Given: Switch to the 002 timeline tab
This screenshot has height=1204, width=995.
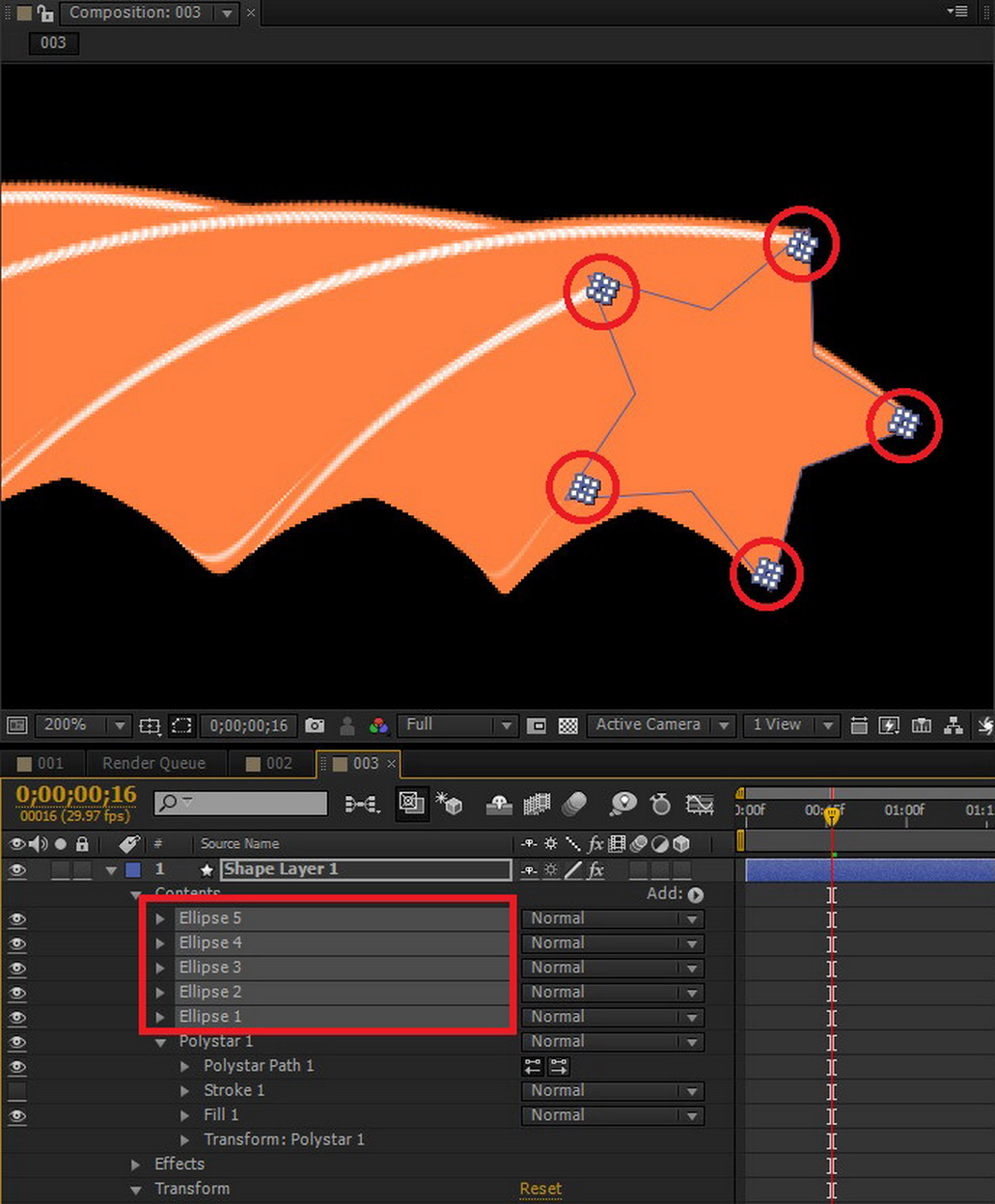Looking at the screenshot, I should tap(270, 763).
